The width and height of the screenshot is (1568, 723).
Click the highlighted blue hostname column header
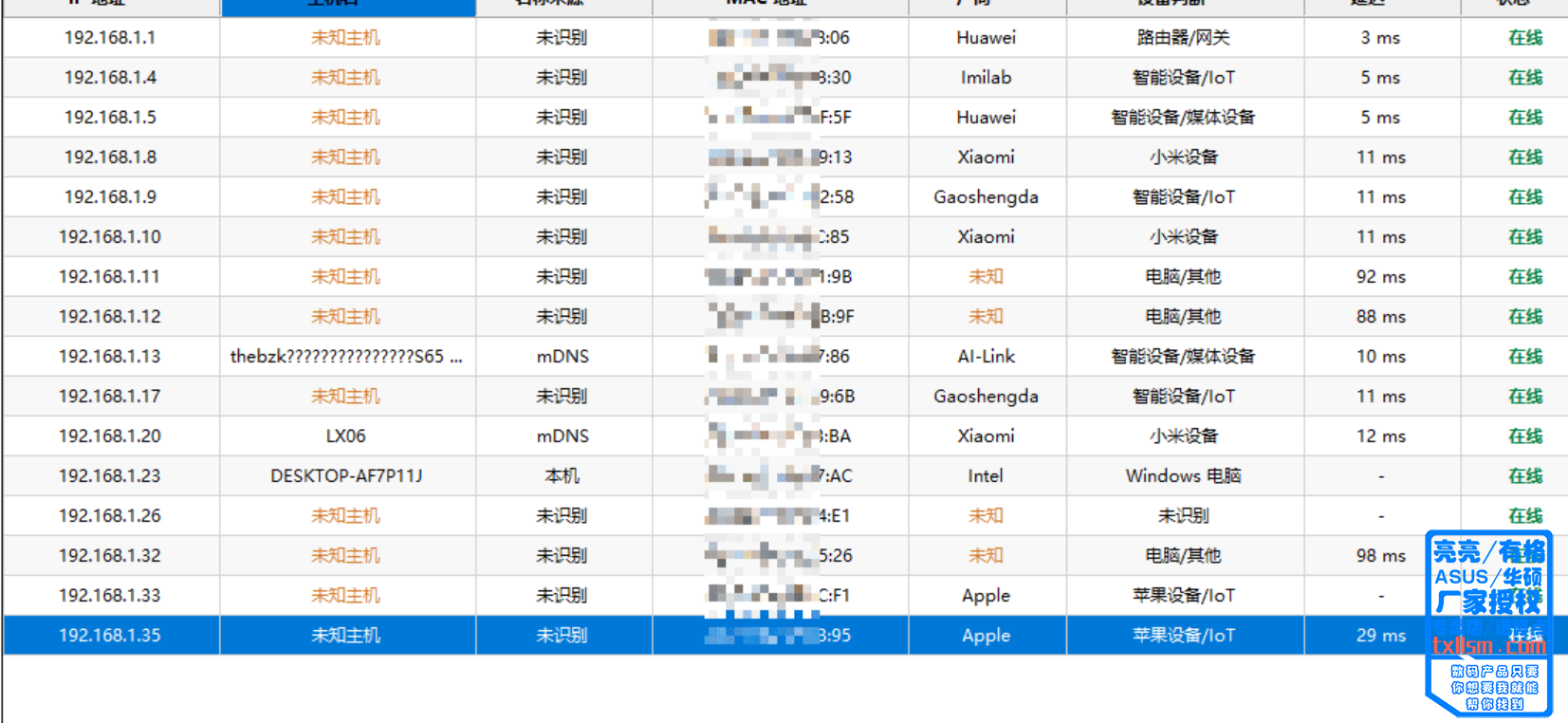(348, 6)
